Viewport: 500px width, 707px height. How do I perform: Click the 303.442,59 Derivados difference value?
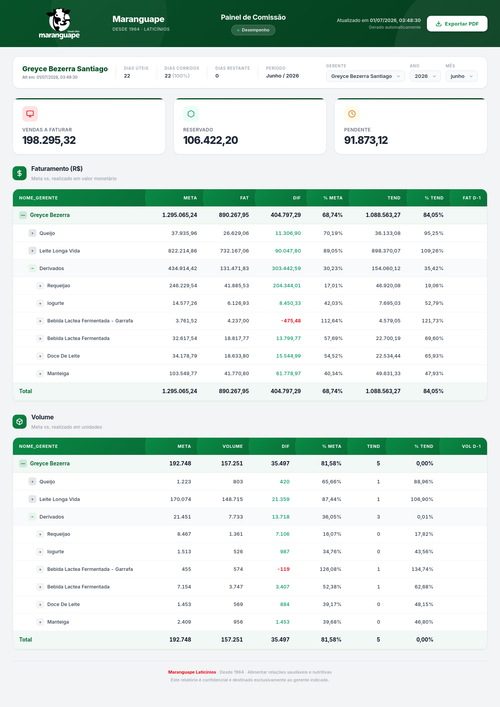[x=286, y=268]
